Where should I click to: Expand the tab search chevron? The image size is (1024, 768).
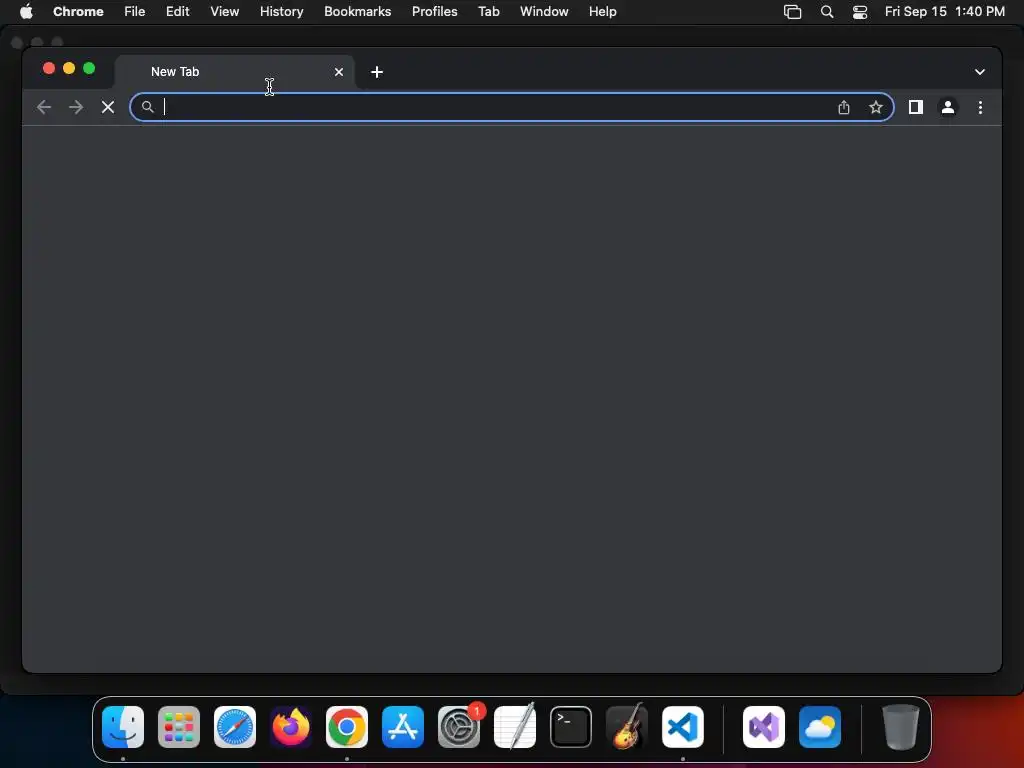coord(980,72)
